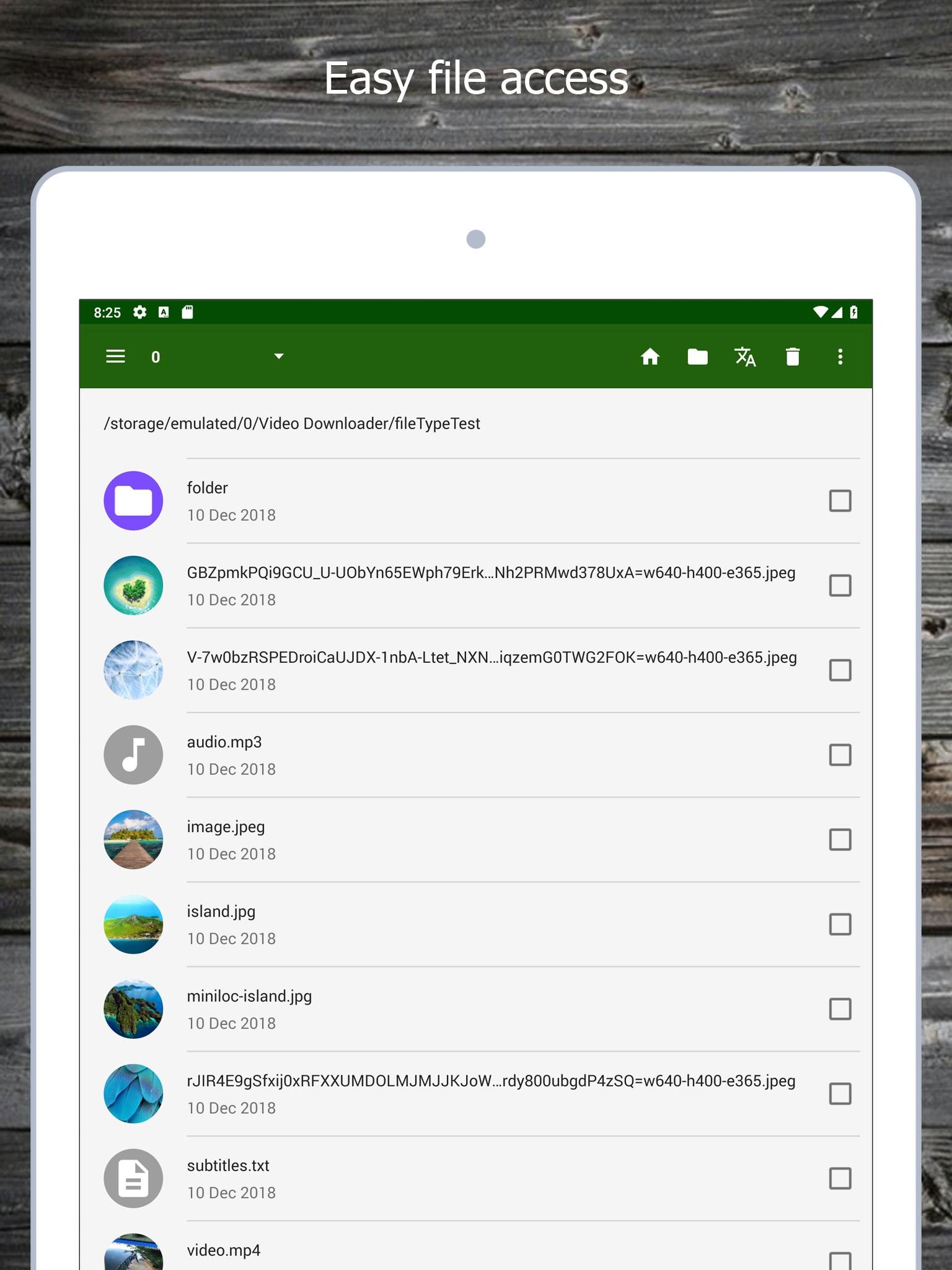The width and height of the screenshot is (952, 1270).
Task: Check the box for folder
Action: (840, 500)
